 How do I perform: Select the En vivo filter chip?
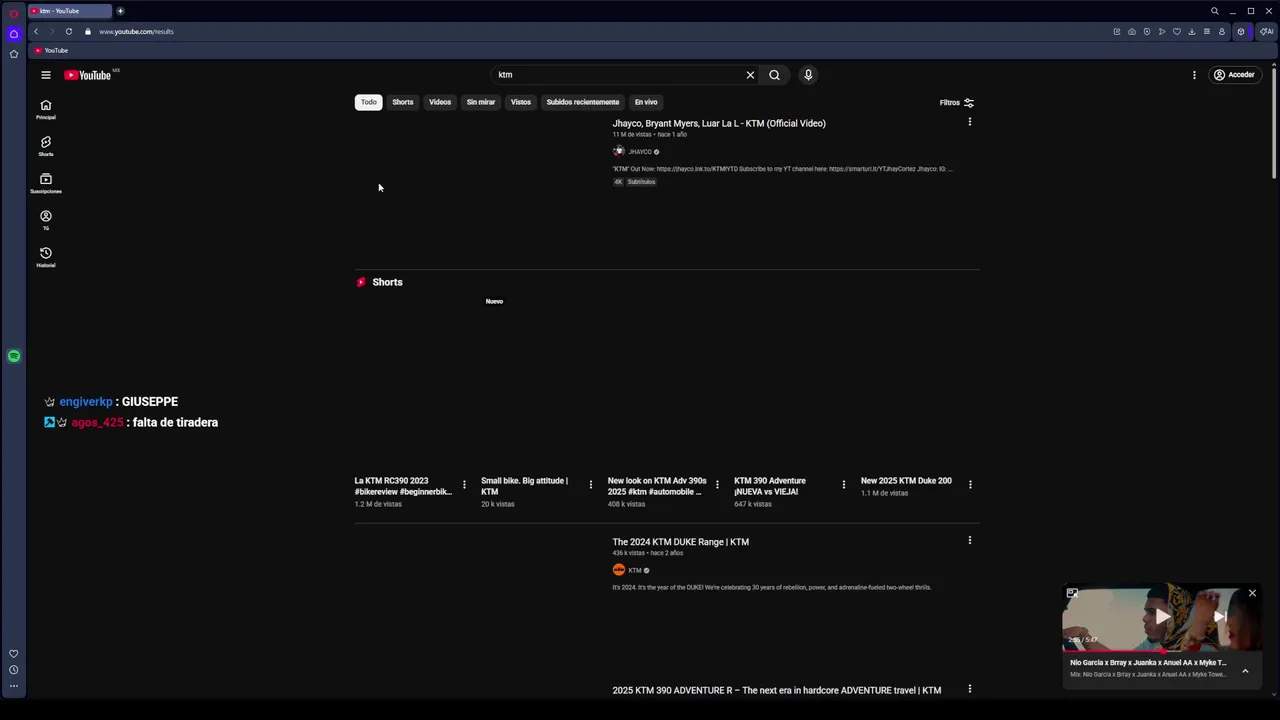(x=646, y=102)
